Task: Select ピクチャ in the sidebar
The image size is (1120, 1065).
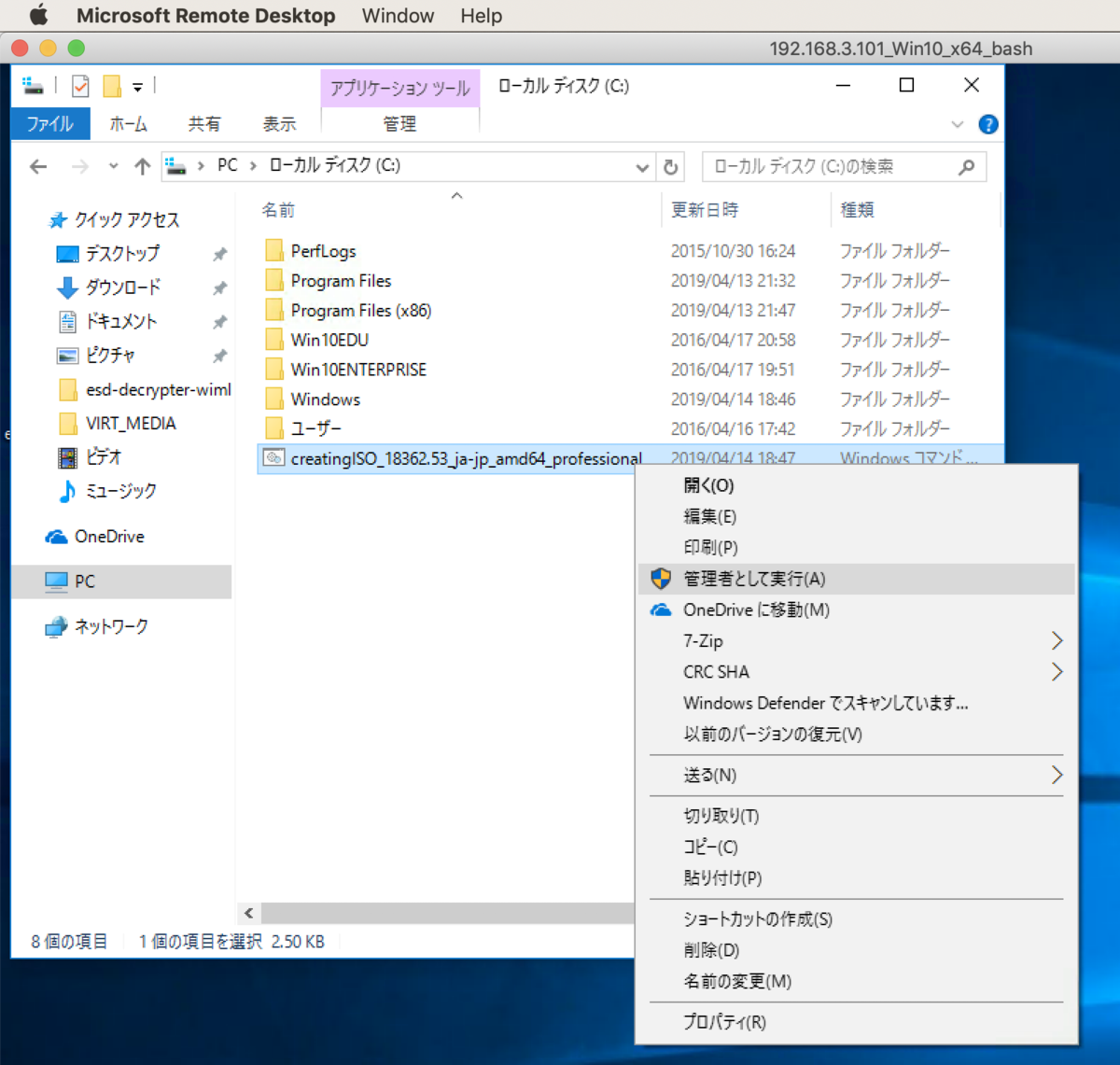Action: [x=110, y=356]
